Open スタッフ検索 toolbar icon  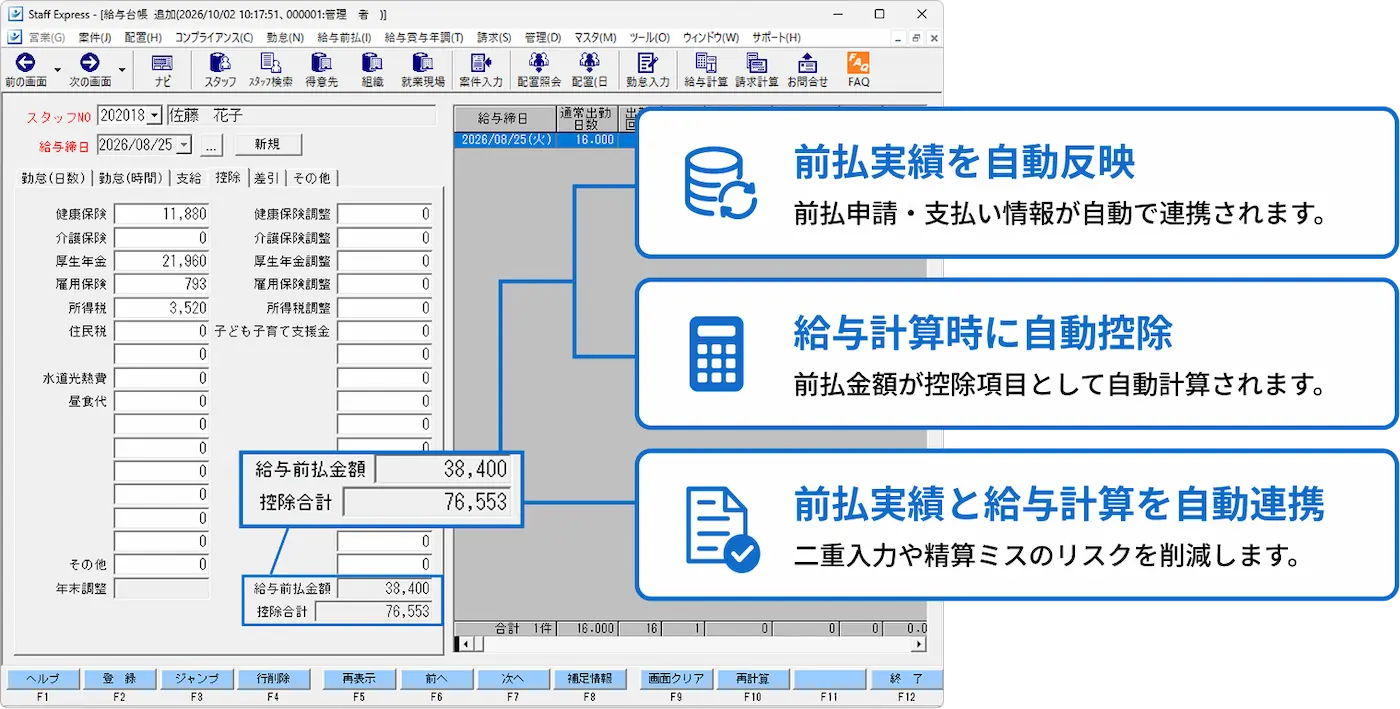tap(270, 63)
